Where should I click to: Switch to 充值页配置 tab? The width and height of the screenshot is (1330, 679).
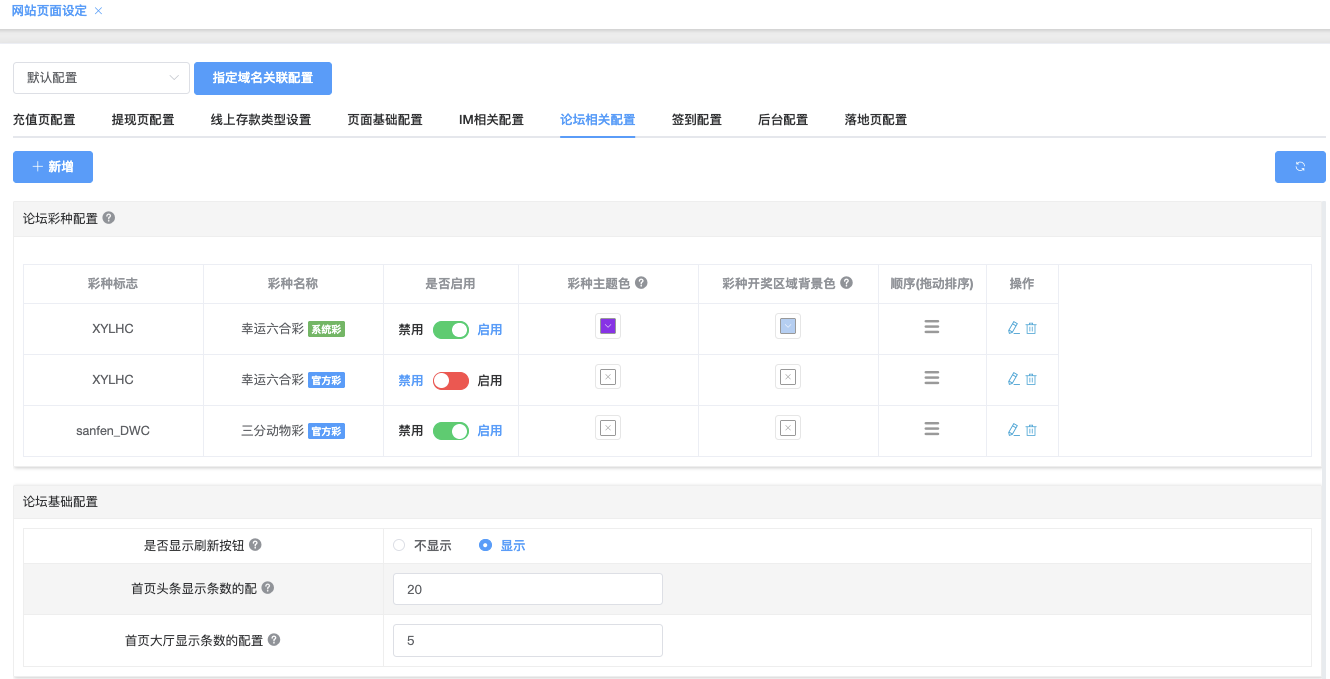[x=44, y=120]
